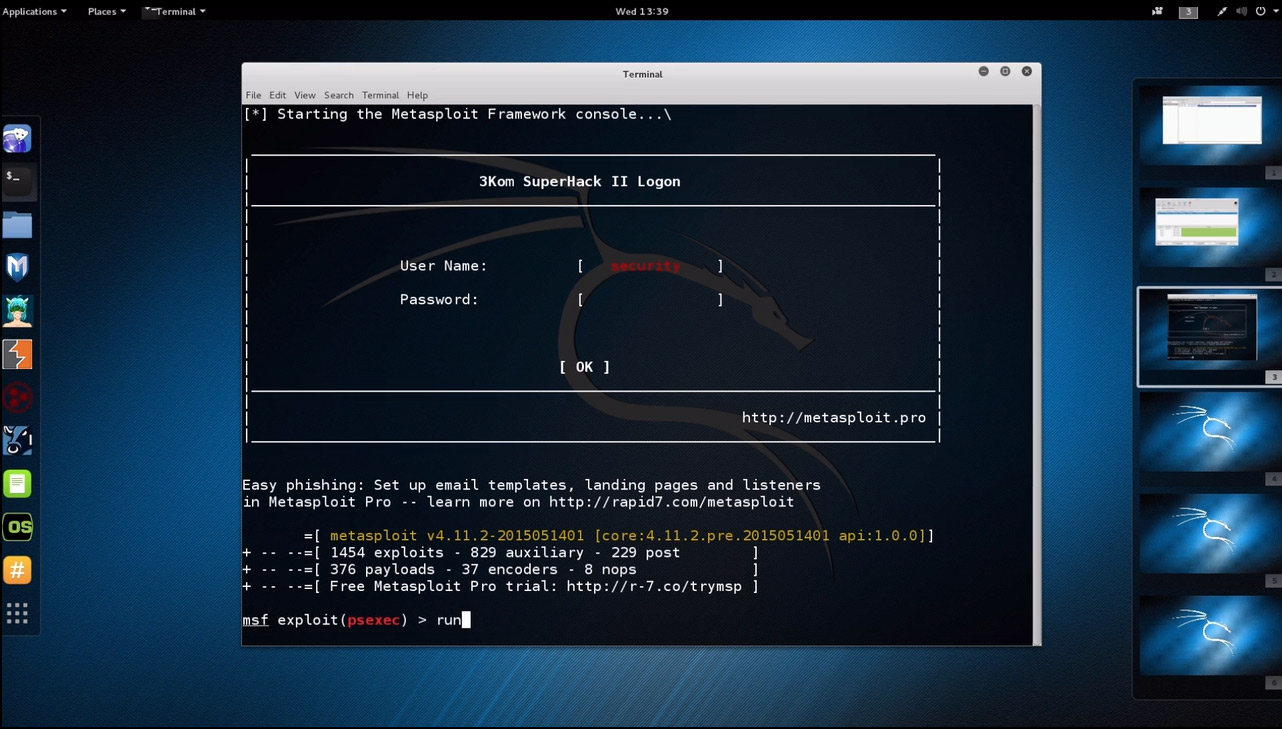Click the underlined 'msf' prompt text
The width and height of the screenshot is (1282, 729).
255,620
